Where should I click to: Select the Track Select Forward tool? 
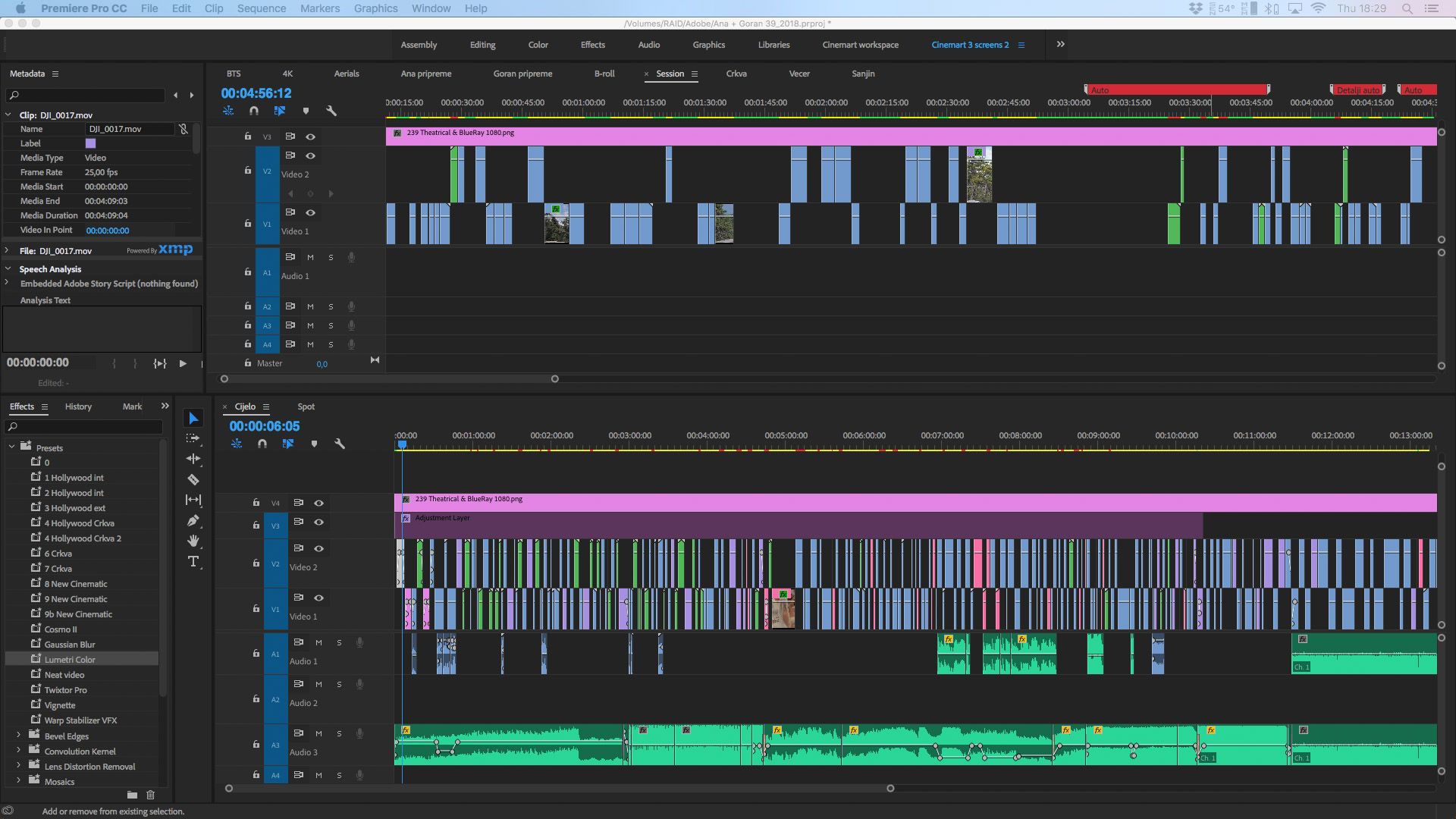click(x=193, y=438)
